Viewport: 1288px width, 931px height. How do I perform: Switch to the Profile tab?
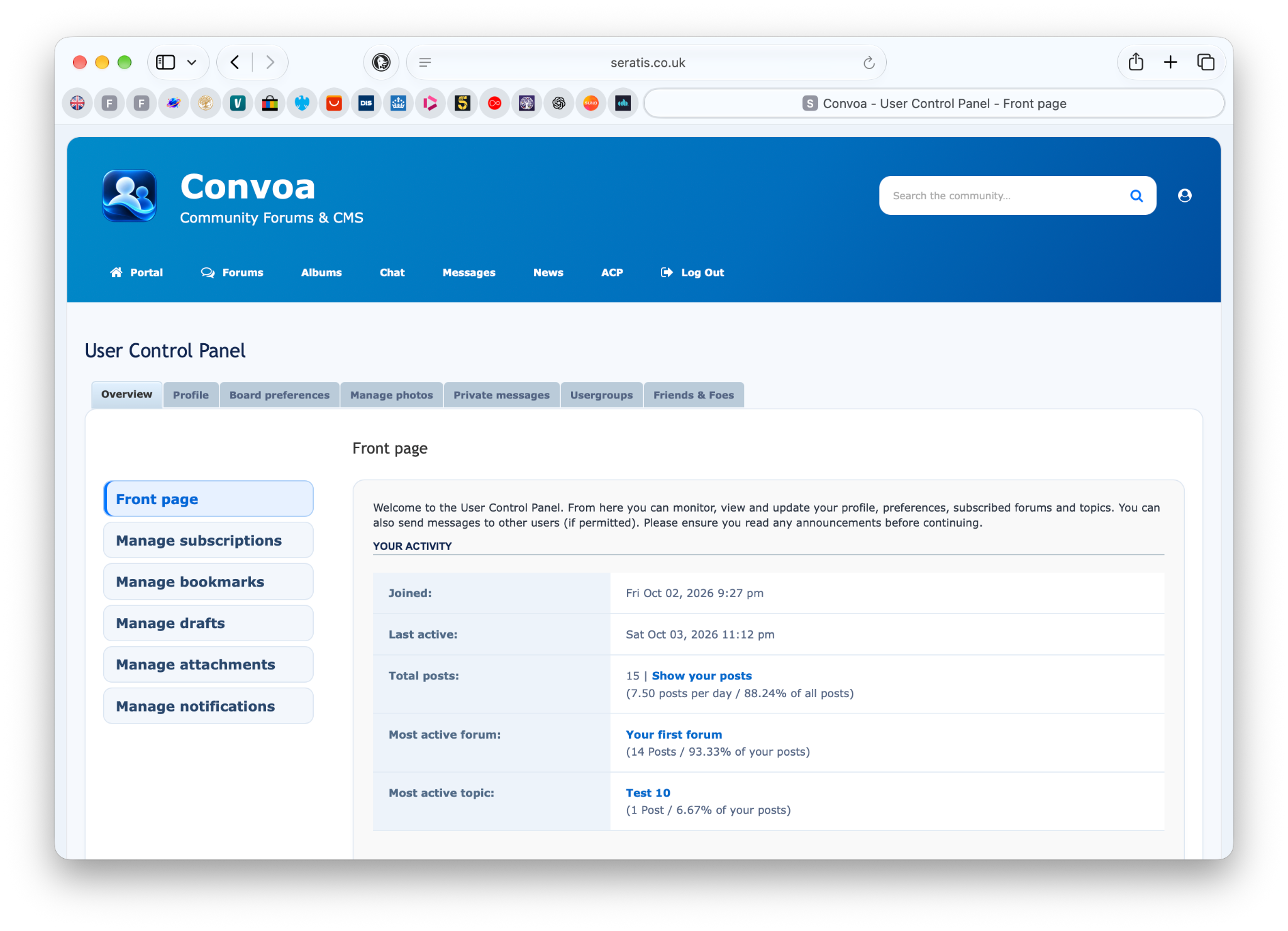pos(191,395)
